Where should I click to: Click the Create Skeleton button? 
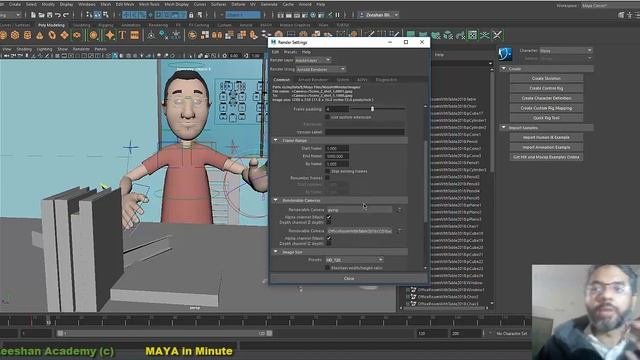[546, 78]
